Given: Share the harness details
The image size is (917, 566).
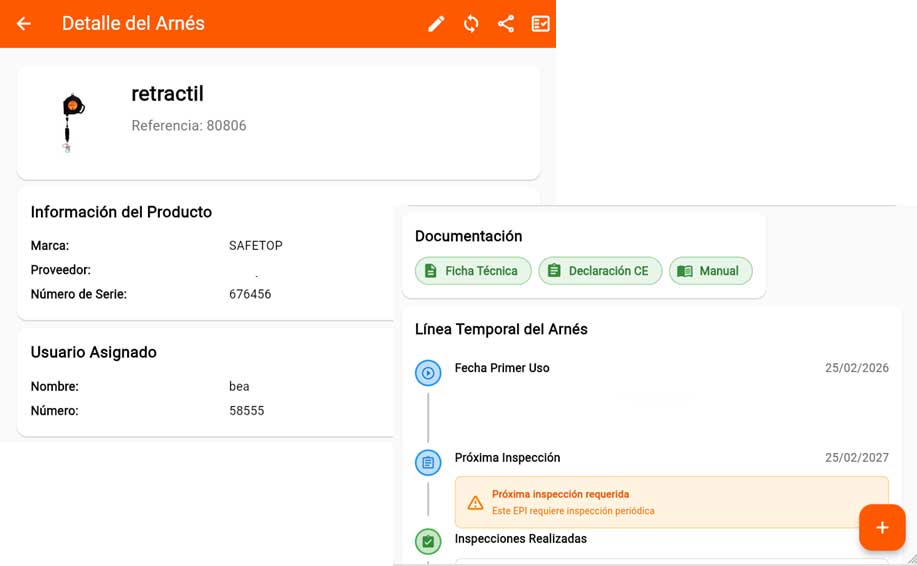Looking at the screenshot, I should click(506, 23).
